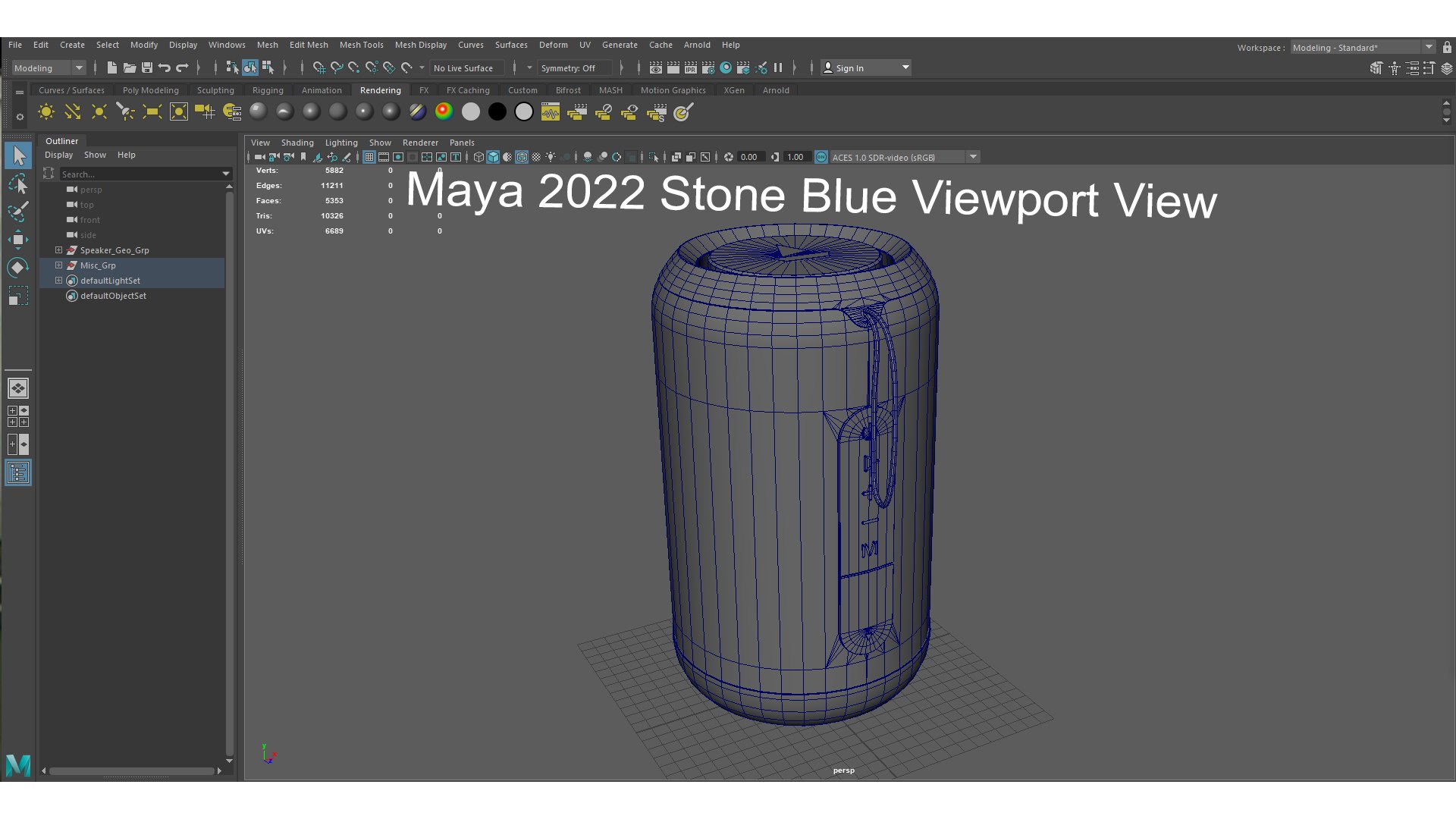This screenshot has height=819, width=1456.
Task: Open viewport Renderer menu
Action: pyautogui.click(x=420, y=143)
